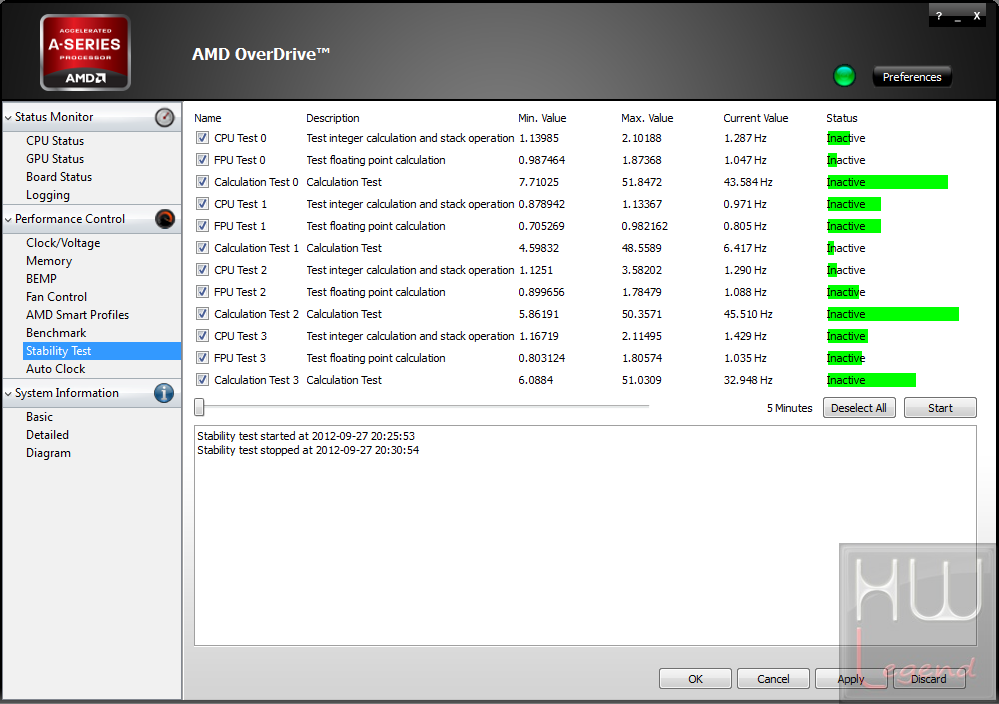The width and height of the screenshot is (999, 704).
Task: Click the AMD A-Series processor logo
Action: tap(85, 52)
